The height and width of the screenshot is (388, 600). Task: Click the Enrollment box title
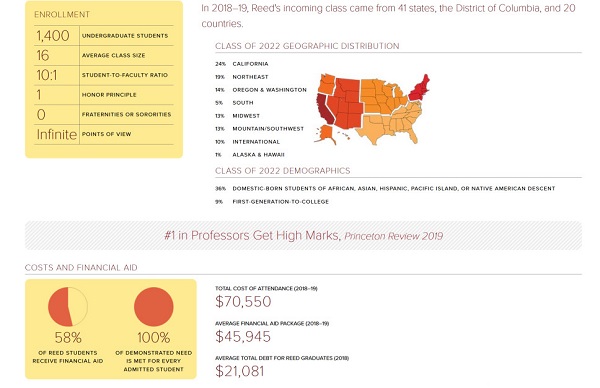62,15
